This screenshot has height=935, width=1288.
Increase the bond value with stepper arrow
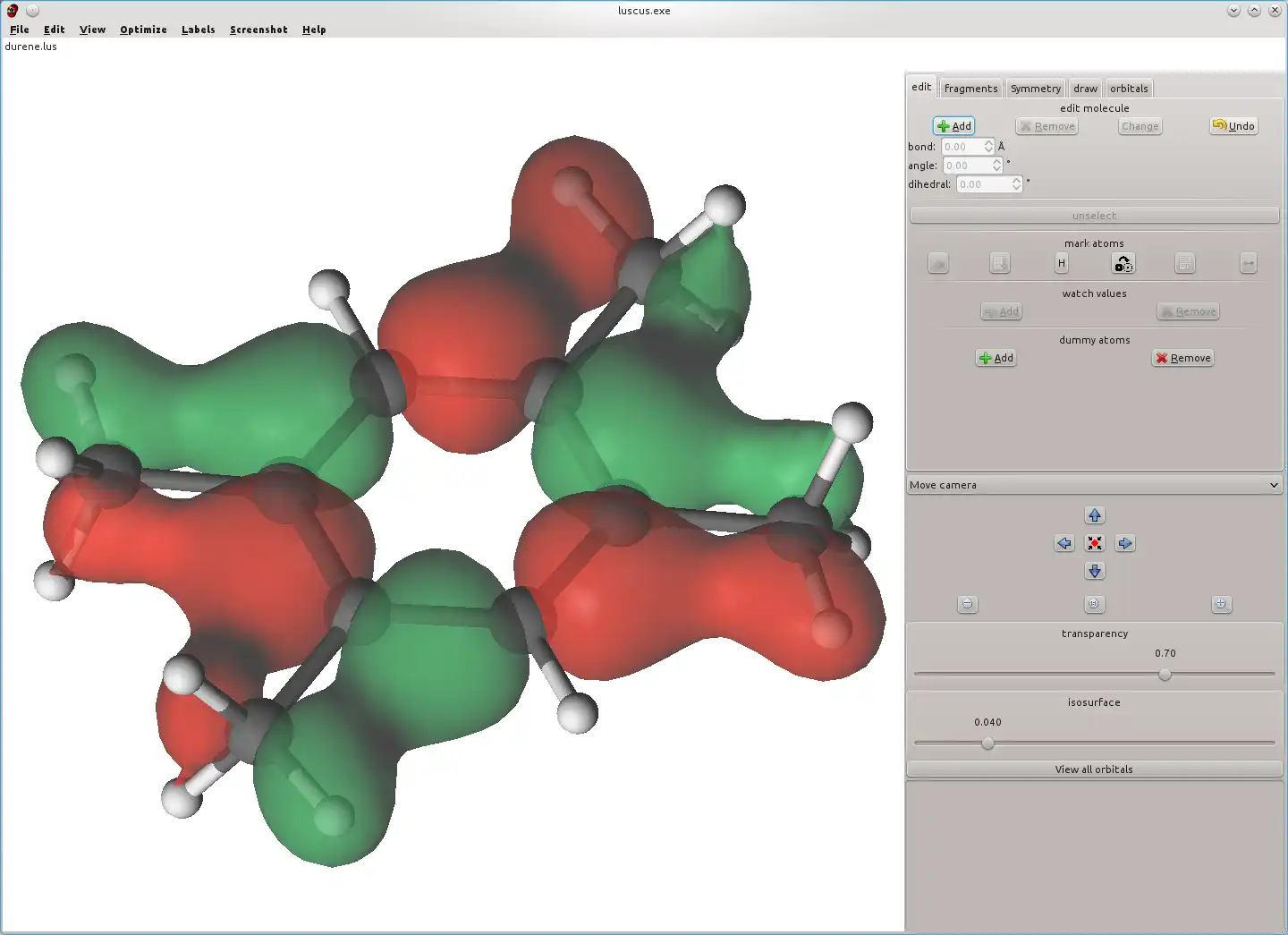pos(988,143)
